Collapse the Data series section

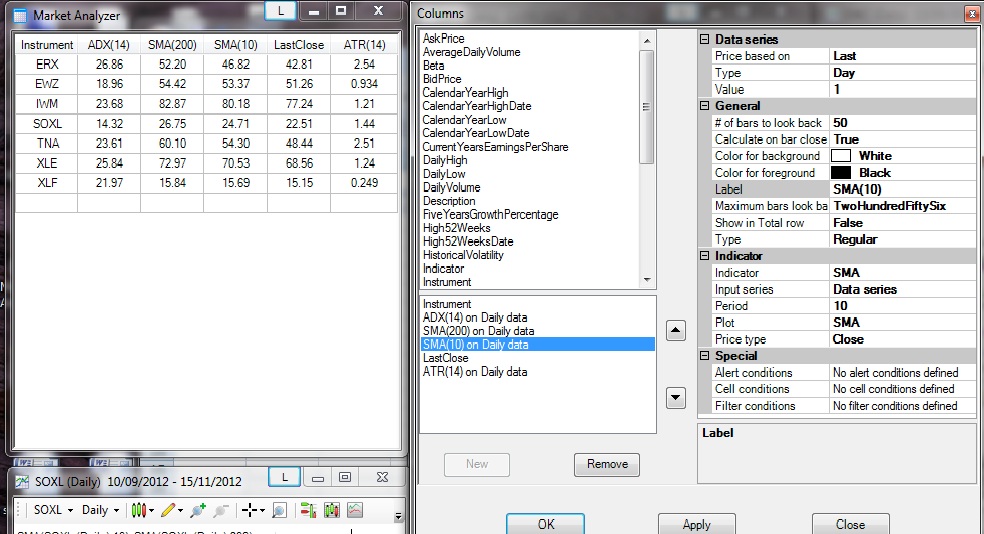click(x=705, y=39)
